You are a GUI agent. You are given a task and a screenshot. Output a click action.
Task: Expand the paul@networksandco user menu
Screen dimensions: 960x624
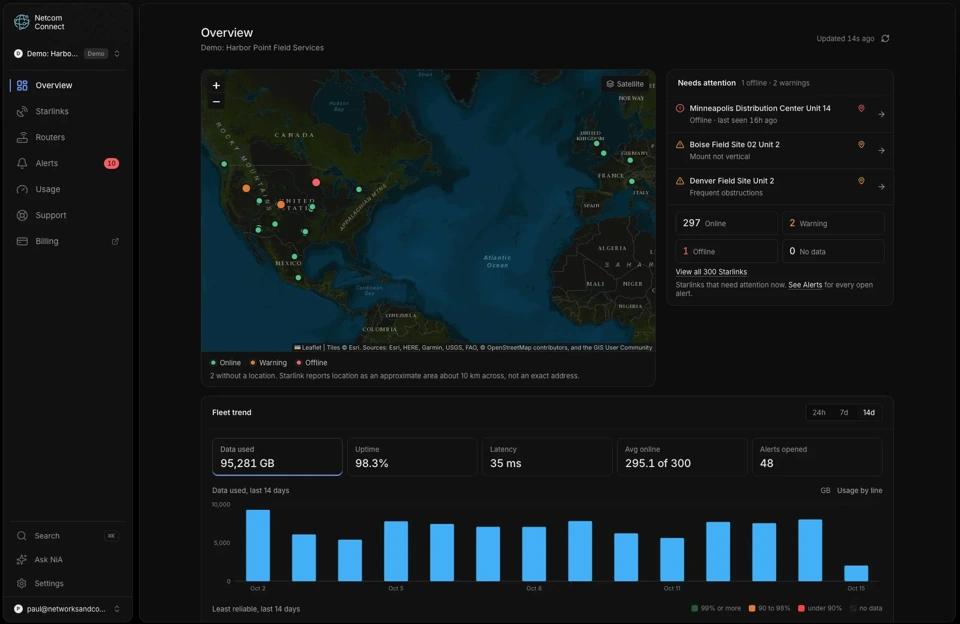pos(67,609)
